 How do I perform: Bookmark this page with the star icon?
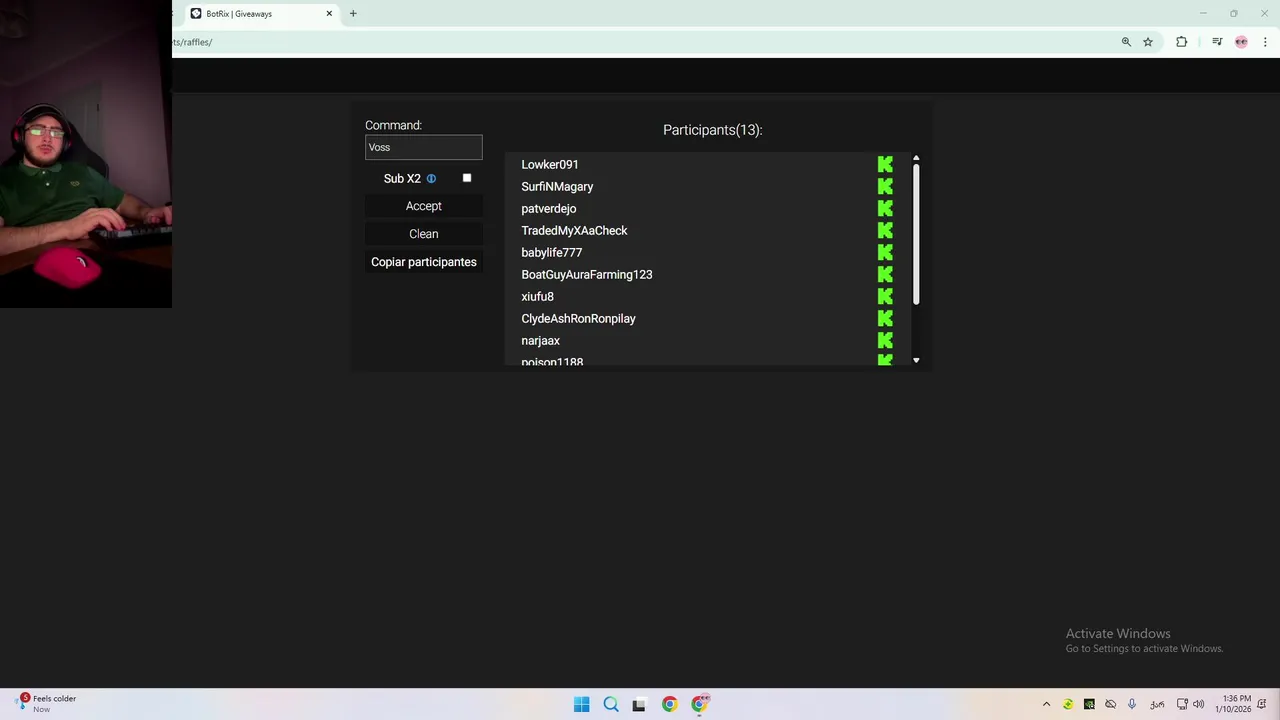tap(1148, 42)
